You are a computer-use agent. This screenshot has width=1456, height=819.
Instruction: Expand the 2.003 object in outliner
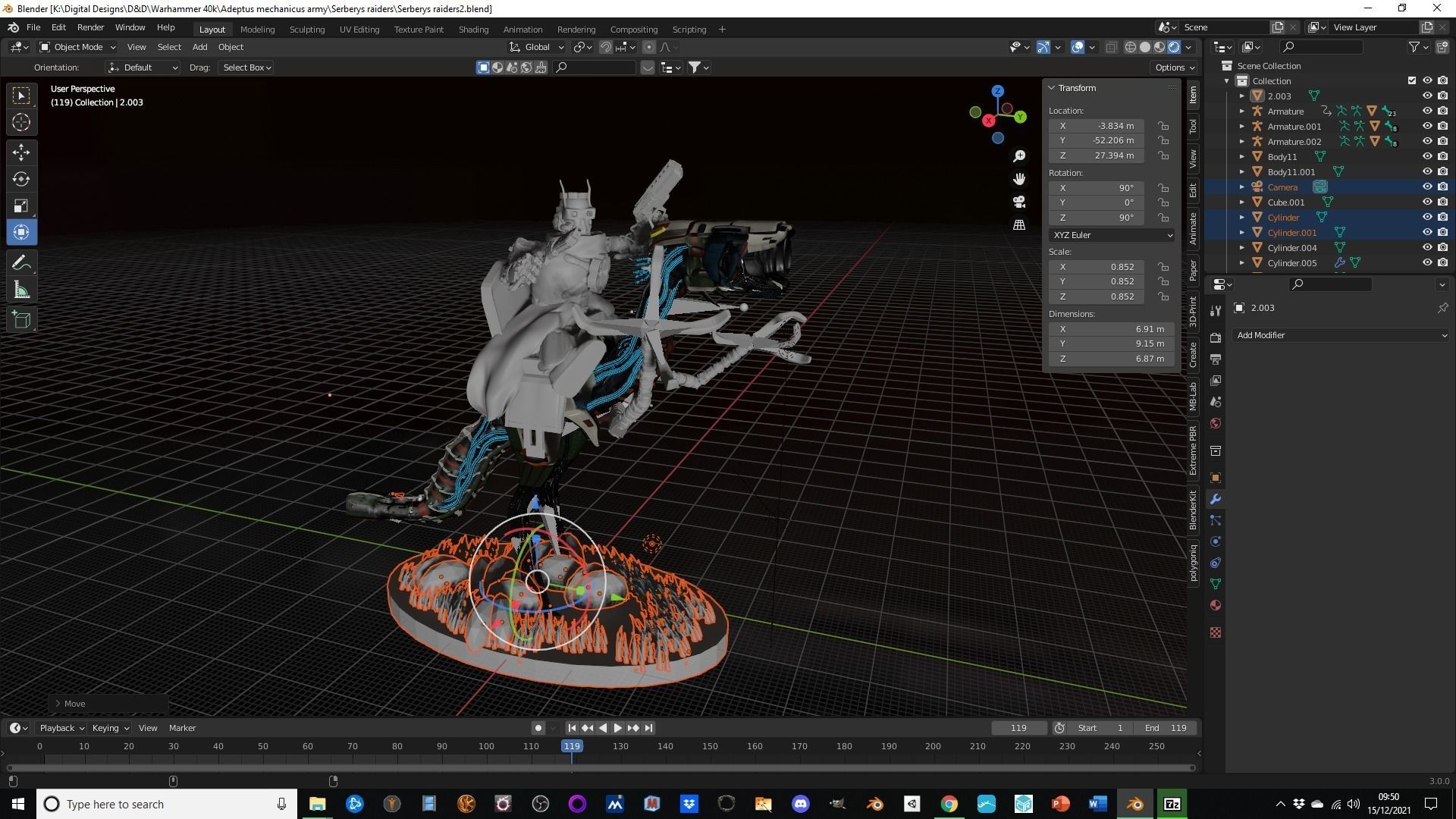(x=1242, y=96)
